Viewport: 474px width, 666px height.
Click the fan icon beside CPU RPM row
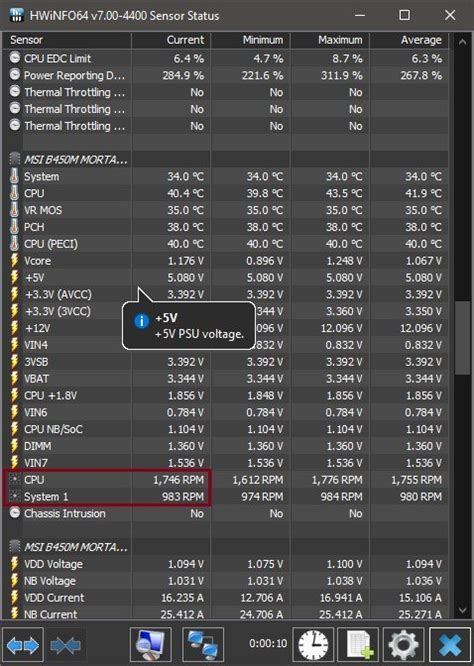(x=14, y=480)
